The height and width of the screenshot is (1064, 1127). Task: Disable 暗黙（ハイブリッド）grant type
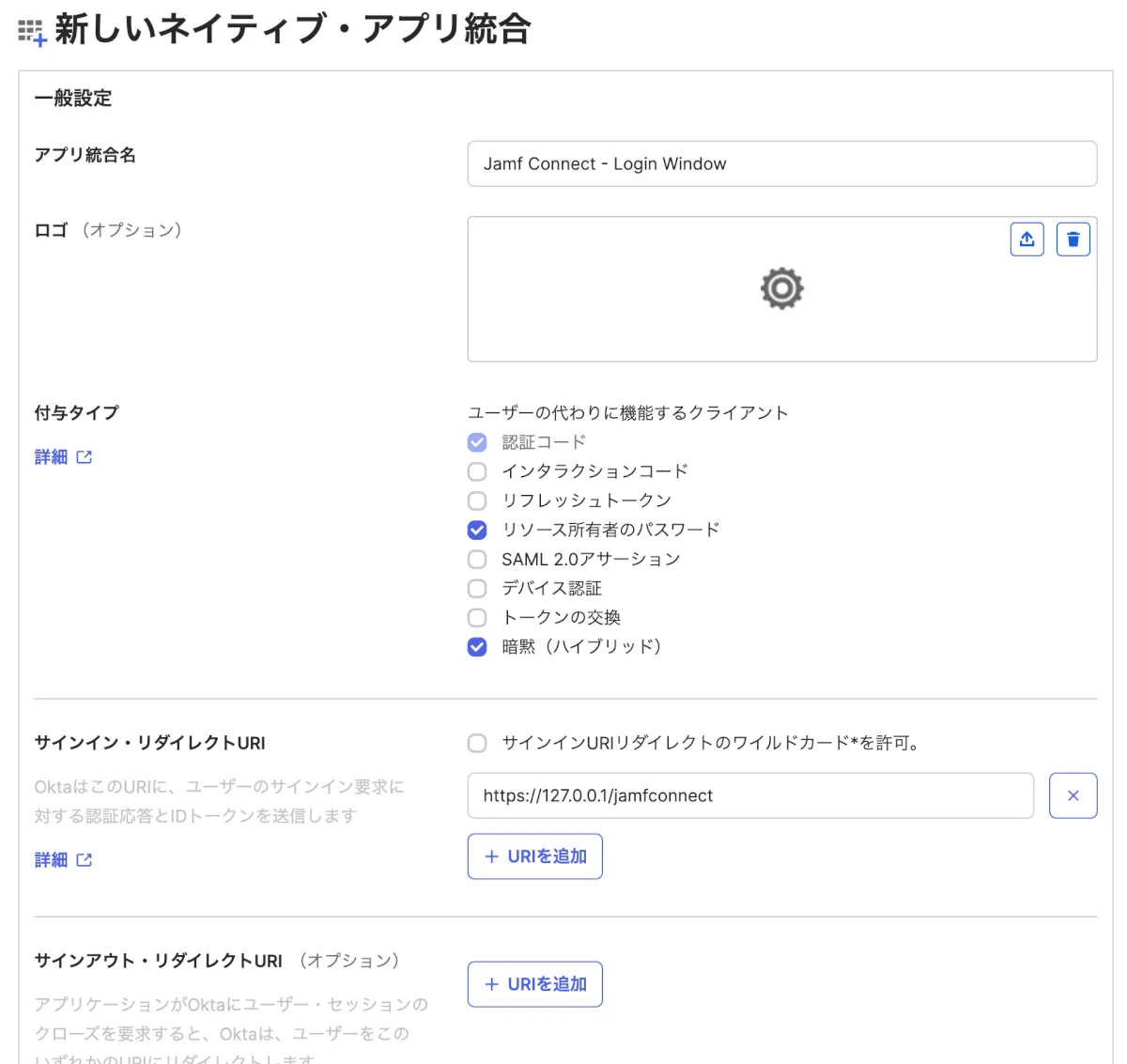(x=477, y=647)
